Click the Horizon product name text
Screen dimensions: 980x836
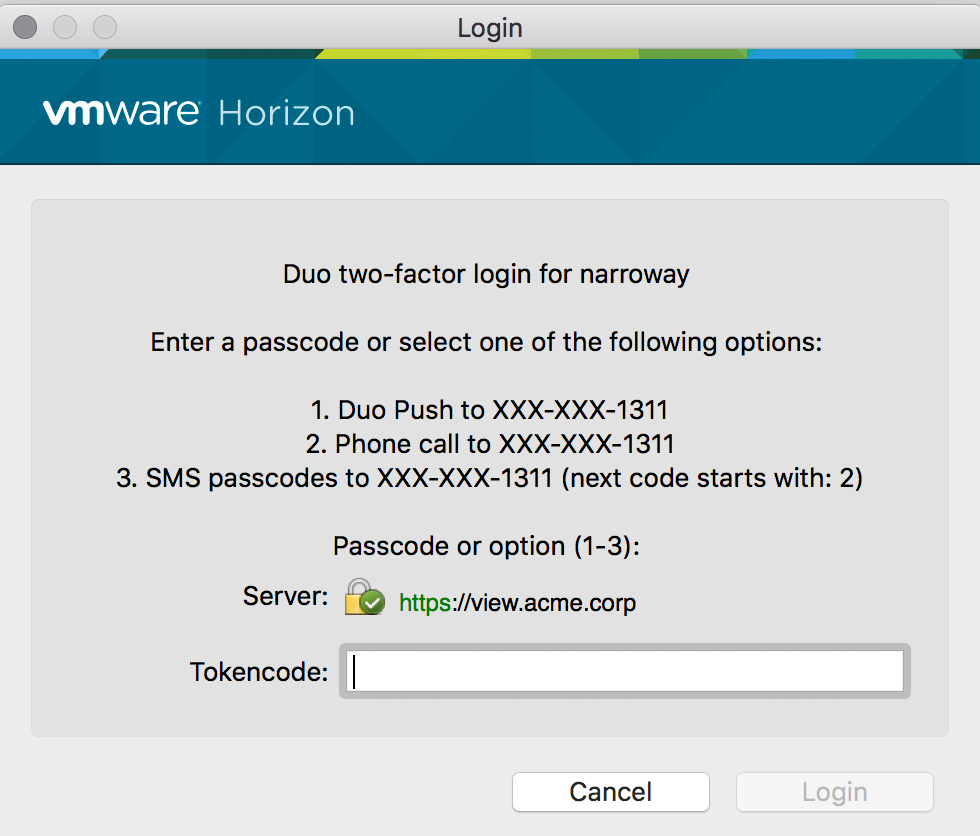pos(286,113)
